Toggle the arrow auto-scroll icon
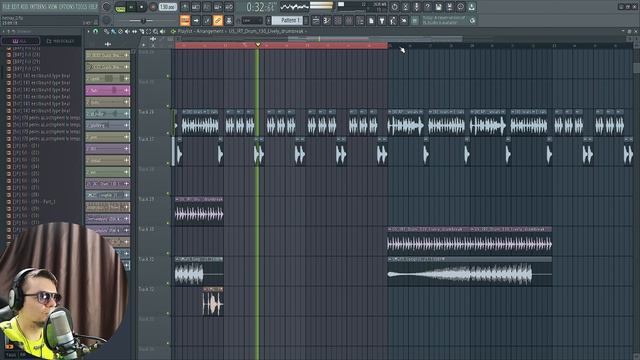Viewport: 640px width, 360px height. pyautogui.click(x=196, y=20)
